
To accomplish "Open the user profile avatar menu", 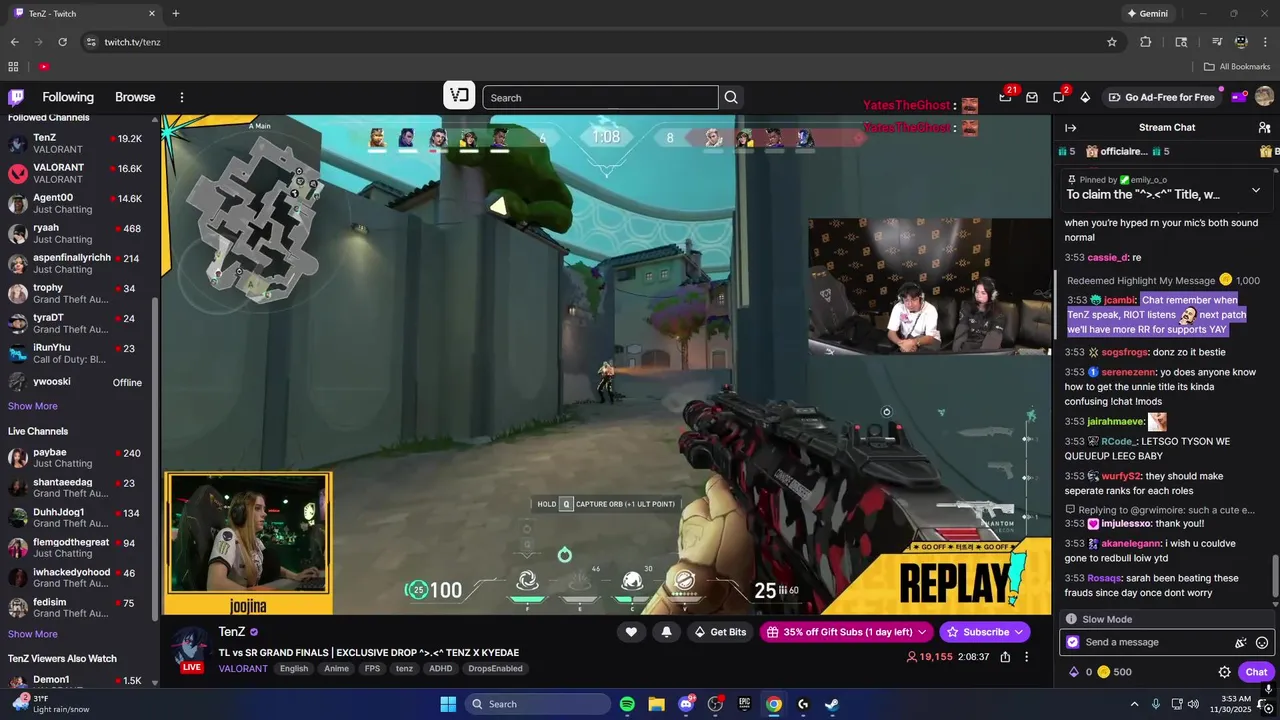I will tap(1264, 97).
